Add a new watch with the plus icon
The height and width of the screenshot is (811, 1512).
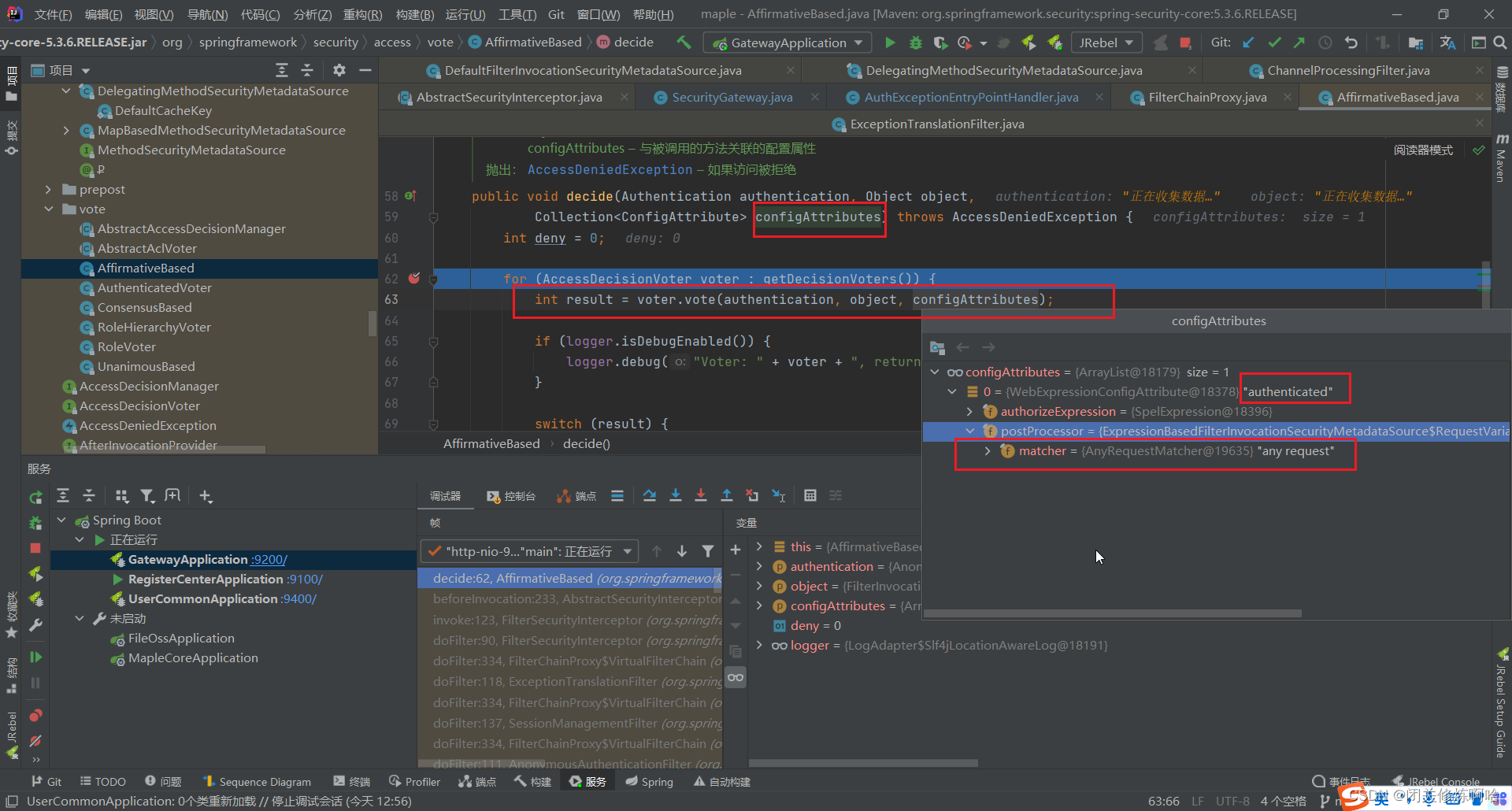pos(736,550)
